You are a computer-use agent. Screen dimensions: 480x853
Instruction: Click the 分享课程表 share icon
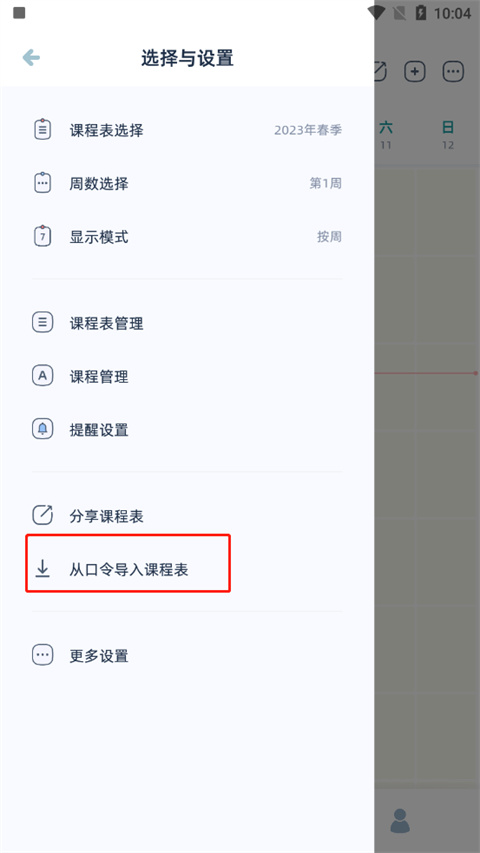point(42,515)
